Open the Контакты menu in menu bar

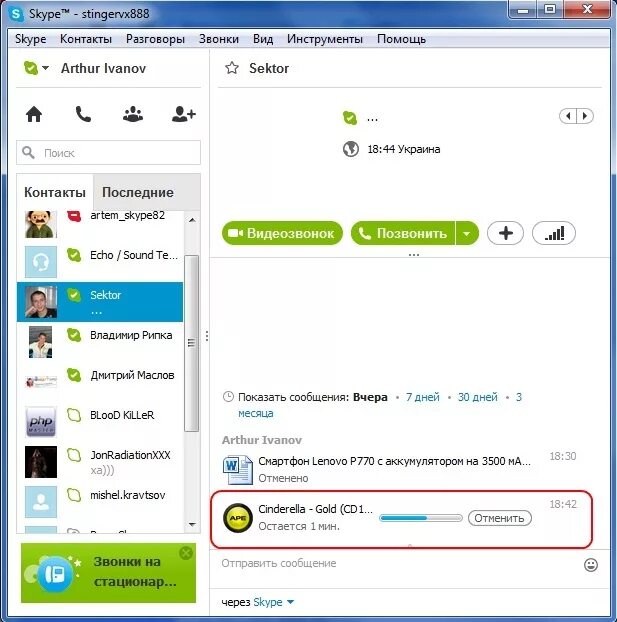coord(86,39)
